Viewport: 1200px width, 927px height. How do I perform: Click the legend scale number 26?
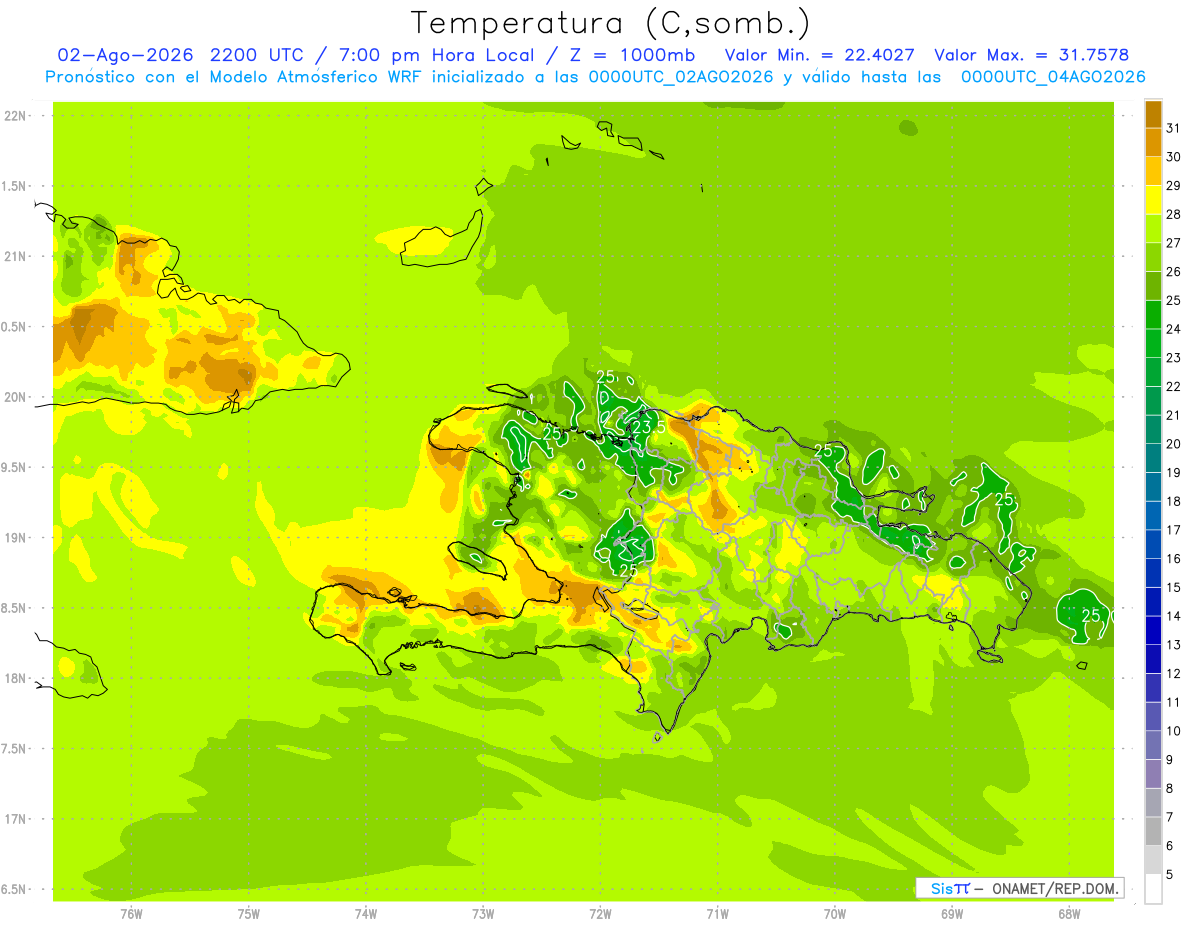pos(1174,271)
